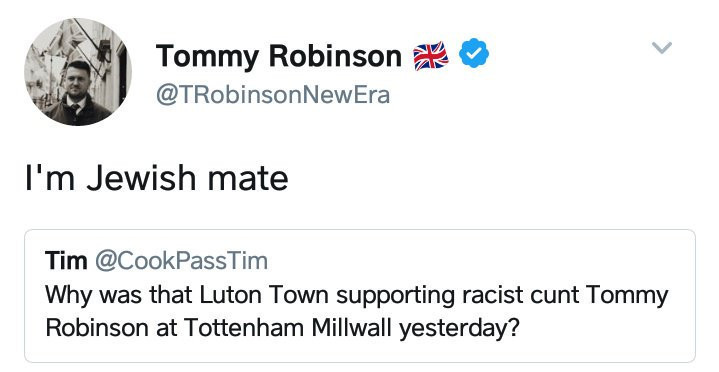719x372 pixels.
Task: Open the quoted tweet card from Tim
Action: [x=360, y=296]
